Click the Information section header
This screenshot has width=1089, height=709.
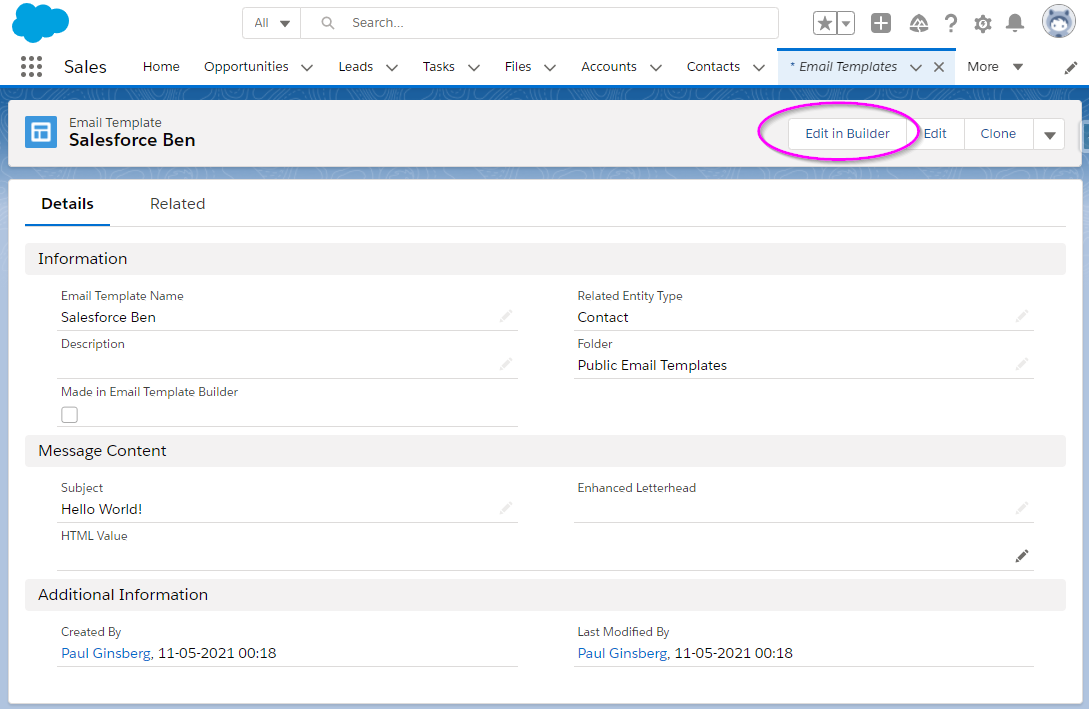tap(545, 258)
